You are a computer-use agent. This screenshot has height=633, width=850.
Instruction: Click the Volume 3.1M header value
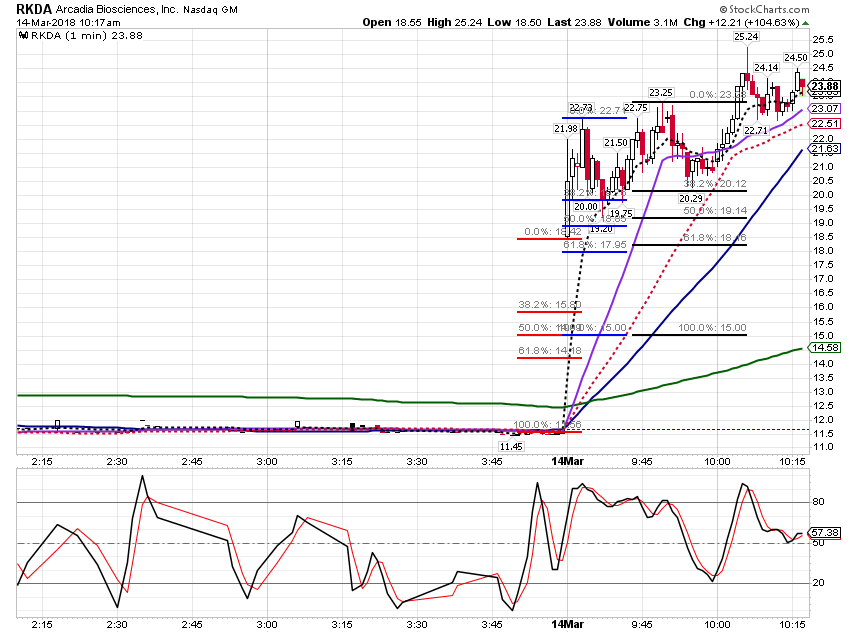(x=643, y=22)
